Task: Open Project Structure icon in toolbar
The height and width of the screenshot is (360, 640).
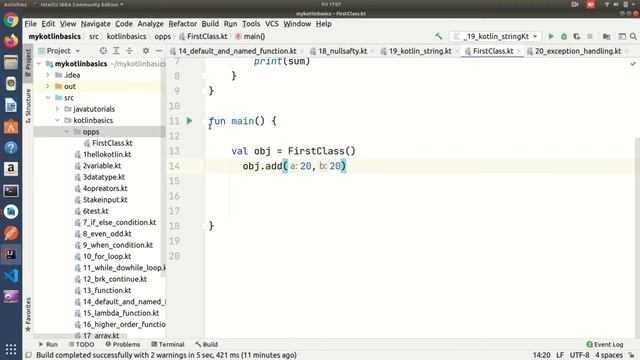Action: (x=607, y=36)
